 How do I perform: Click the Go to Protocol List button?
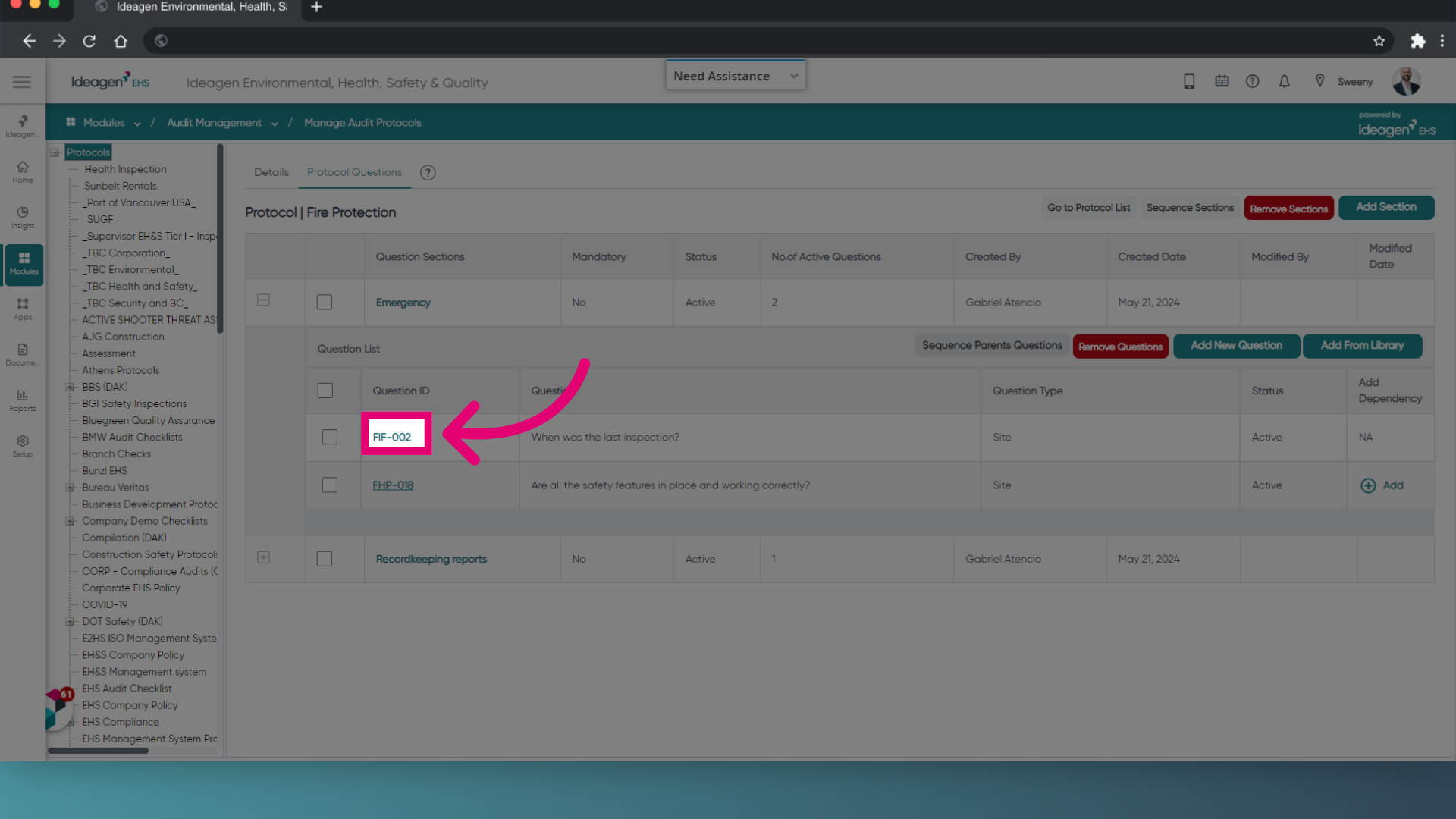(x=1088, y=208)
